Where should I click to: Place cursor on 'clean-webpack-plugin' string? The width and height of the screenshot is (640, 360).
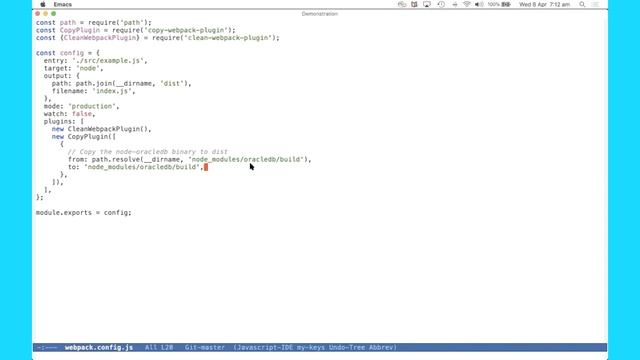228,38
